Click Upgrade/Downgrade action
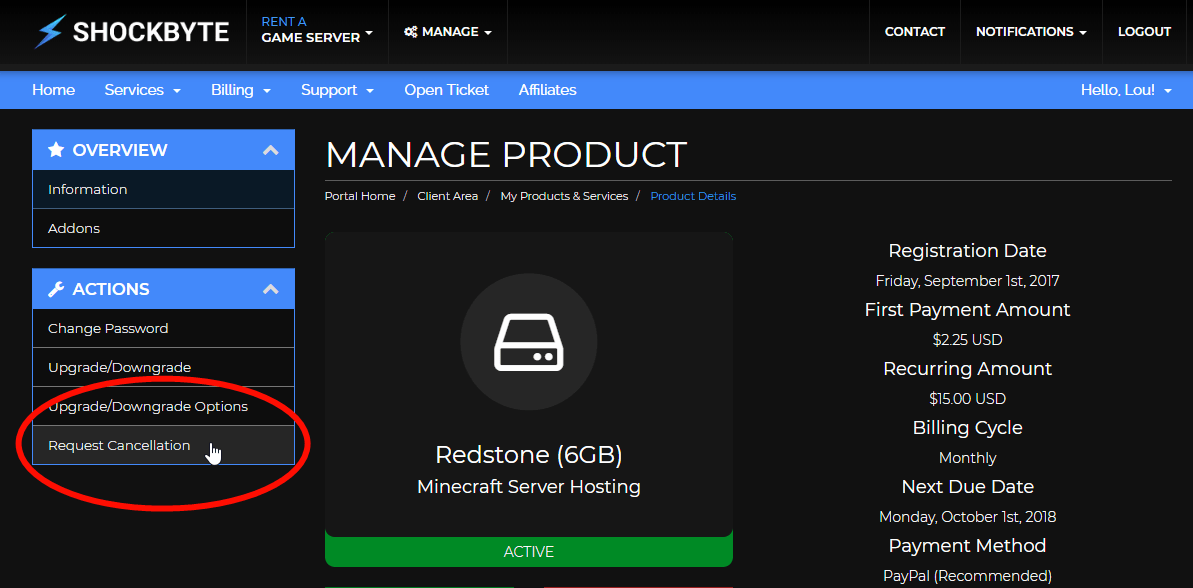Screen dimensions: 1193x588 [163, 367]
